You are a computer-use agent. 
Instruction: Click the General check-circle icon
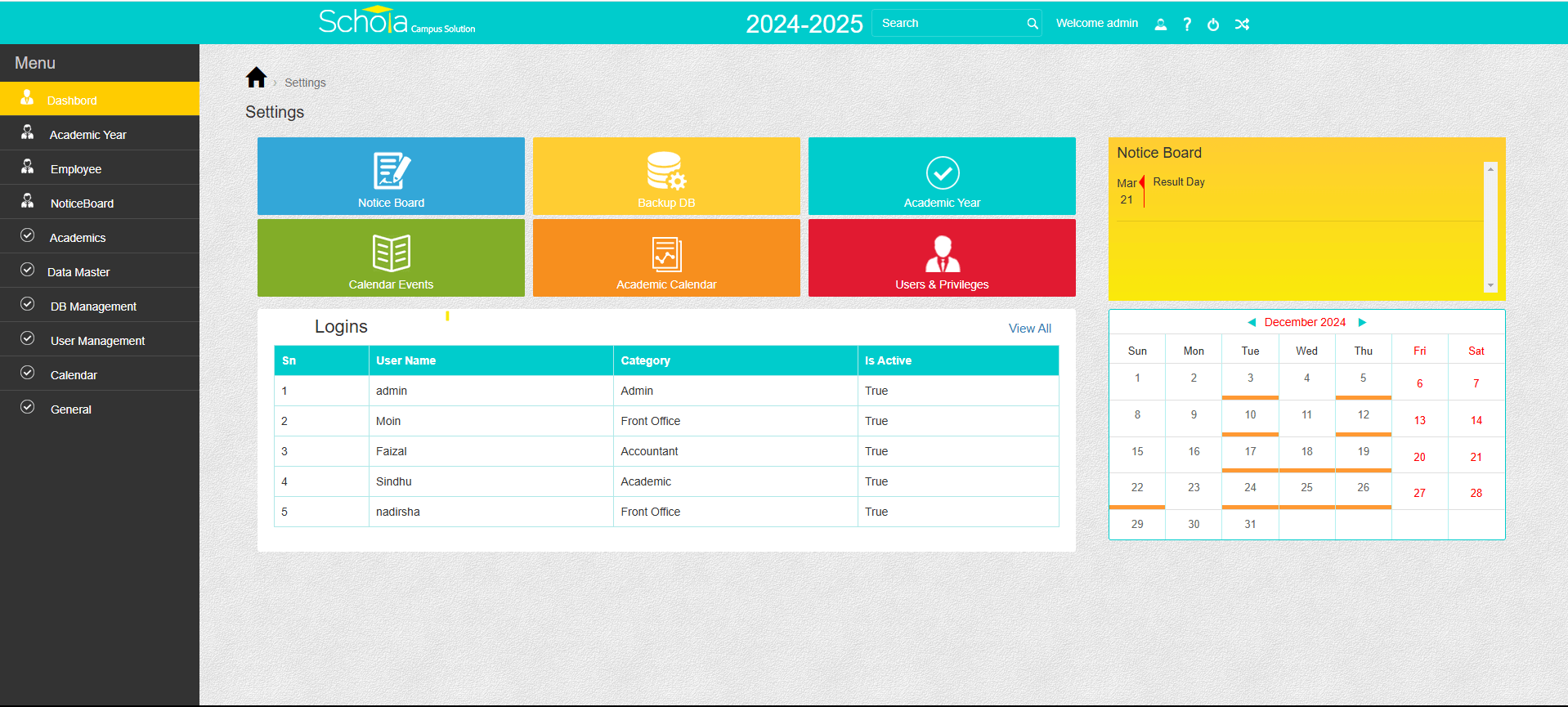[27, 407]
